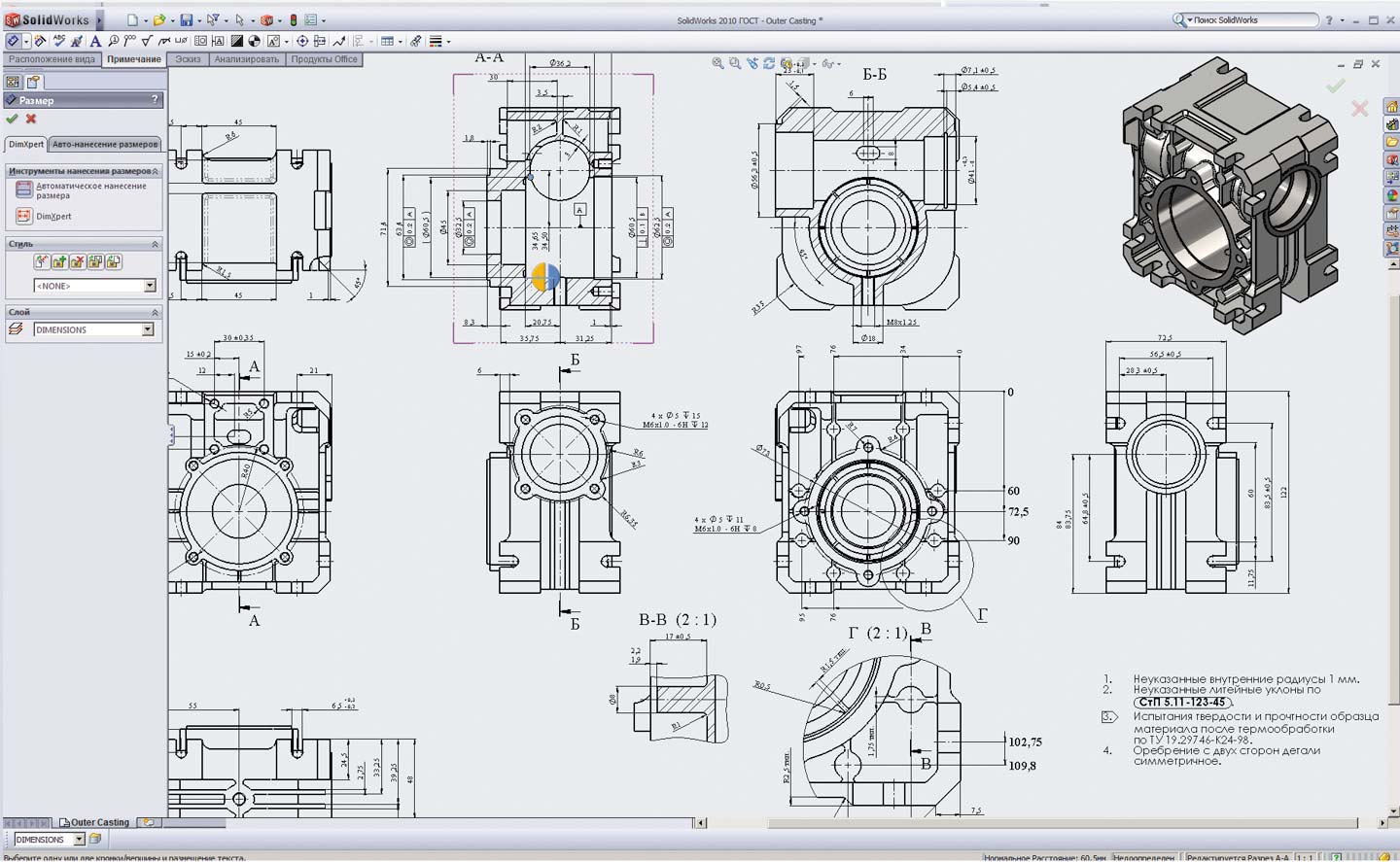Click the Spell Checker ABC icon
The width and height of the screenshot is (1400, 862).
pos(59,41)
